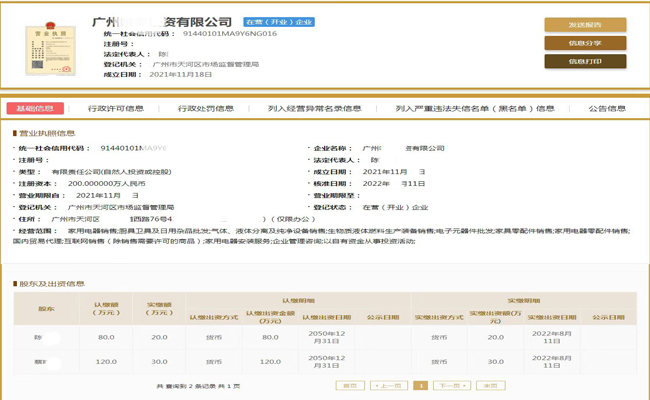
Task: Open 列入严重违法失信名单(黑名单)信息 tab
Action: (475, 109)
